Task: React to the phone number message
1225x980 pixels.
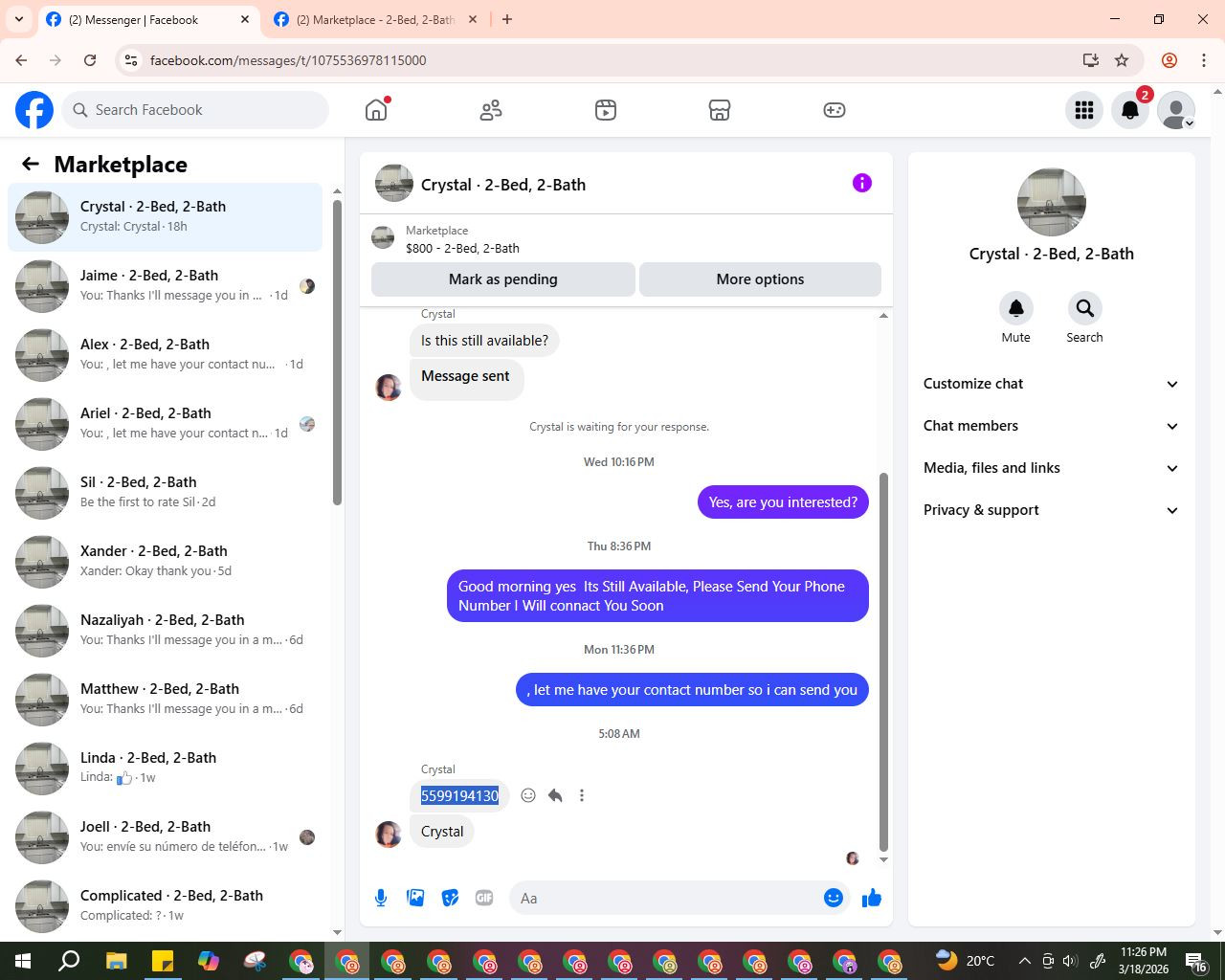Action: click(528, 795)
